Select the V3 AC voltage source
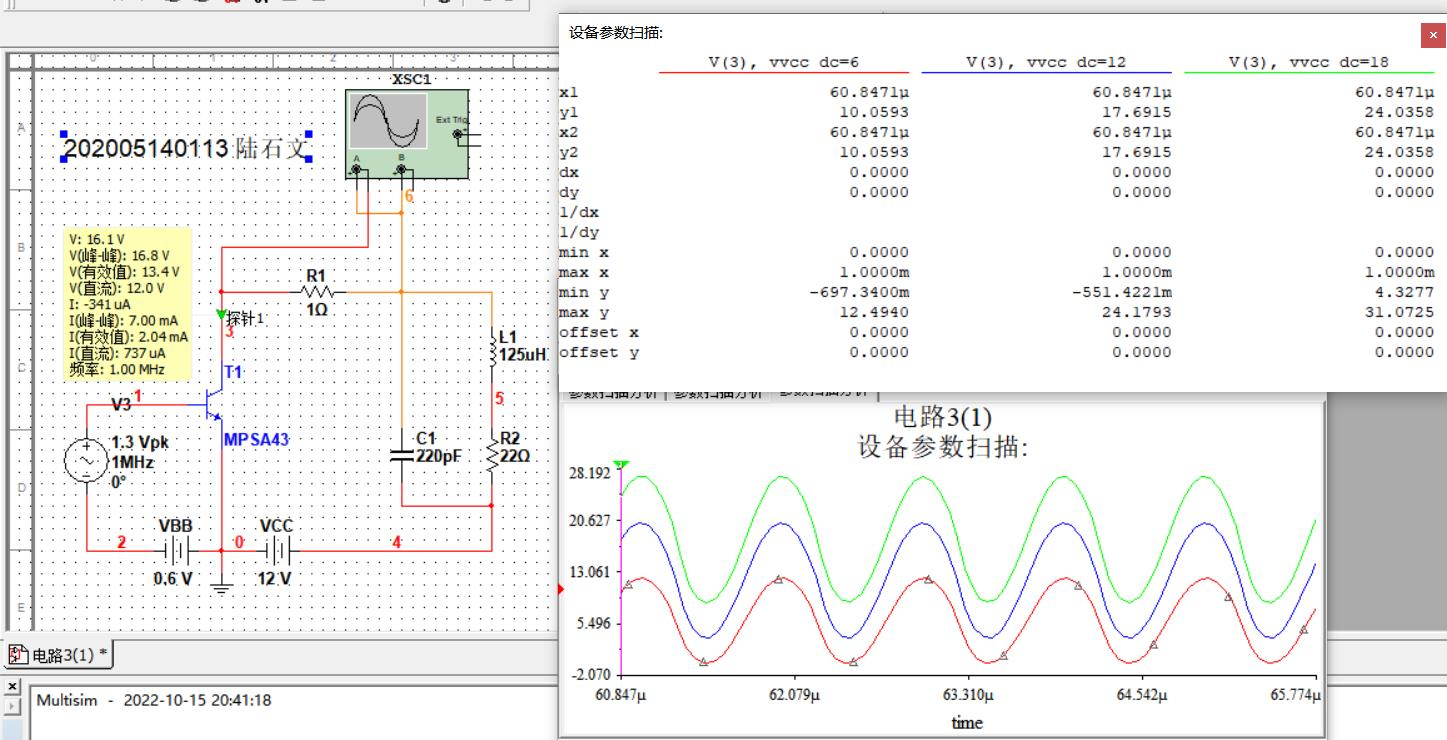 85,461
